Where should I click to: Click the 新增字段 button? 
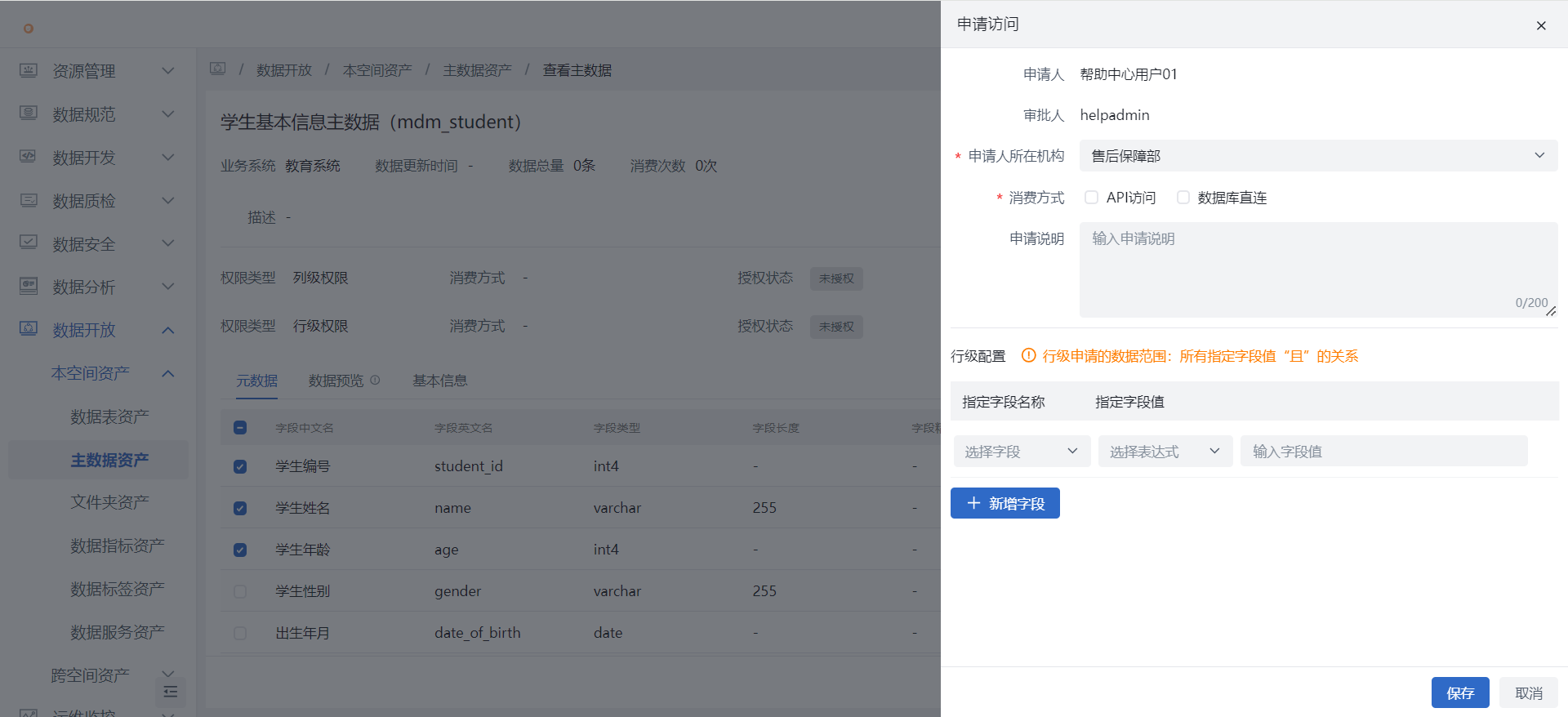1005,503
